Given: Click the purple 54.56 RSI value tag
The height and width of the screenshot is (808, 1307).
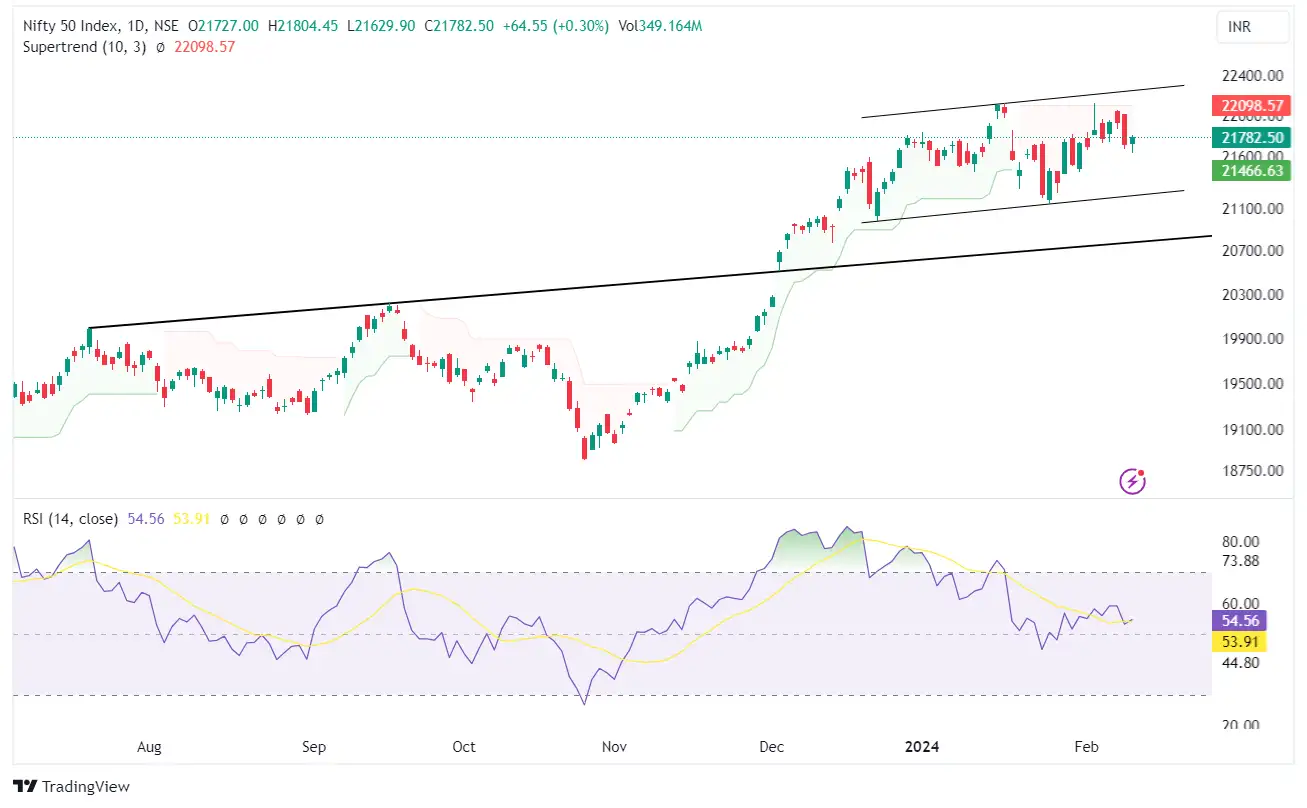Looking at the screenshot, I should point(1238,621).
